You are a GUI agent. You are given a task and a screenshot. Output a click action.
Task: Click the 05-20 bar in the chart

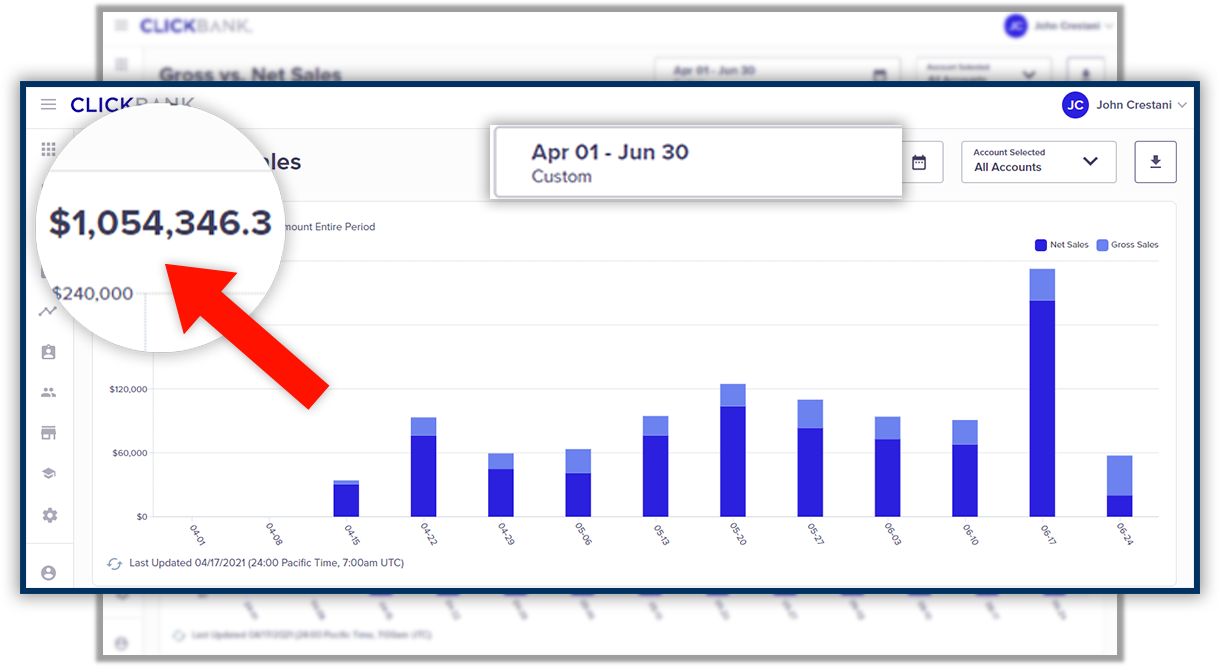coord(733,450)
